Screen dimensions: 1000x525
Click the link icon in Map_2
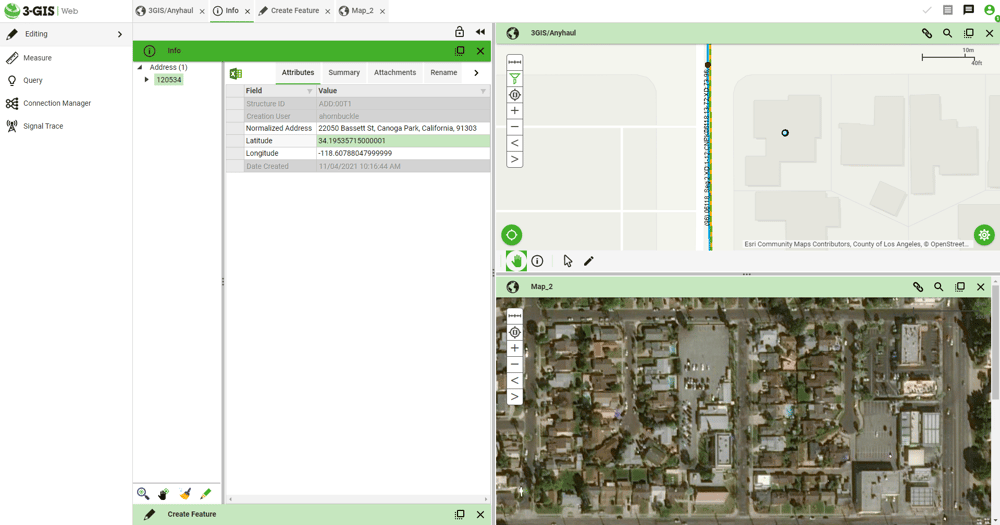coord(918,287)
